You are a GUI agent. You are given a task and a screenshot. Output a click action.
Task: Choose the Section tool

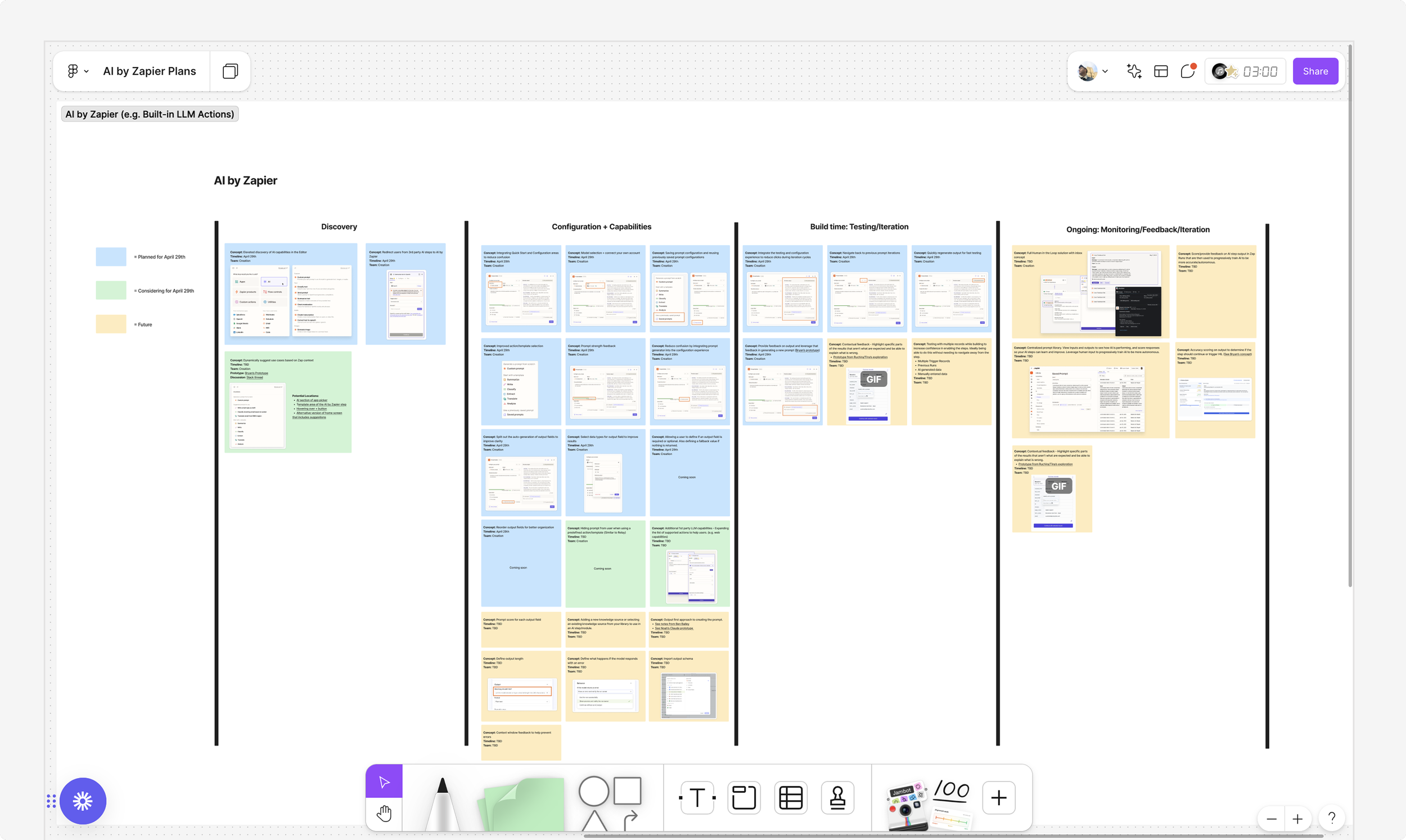pyautogui.click(x=743, y=797)
